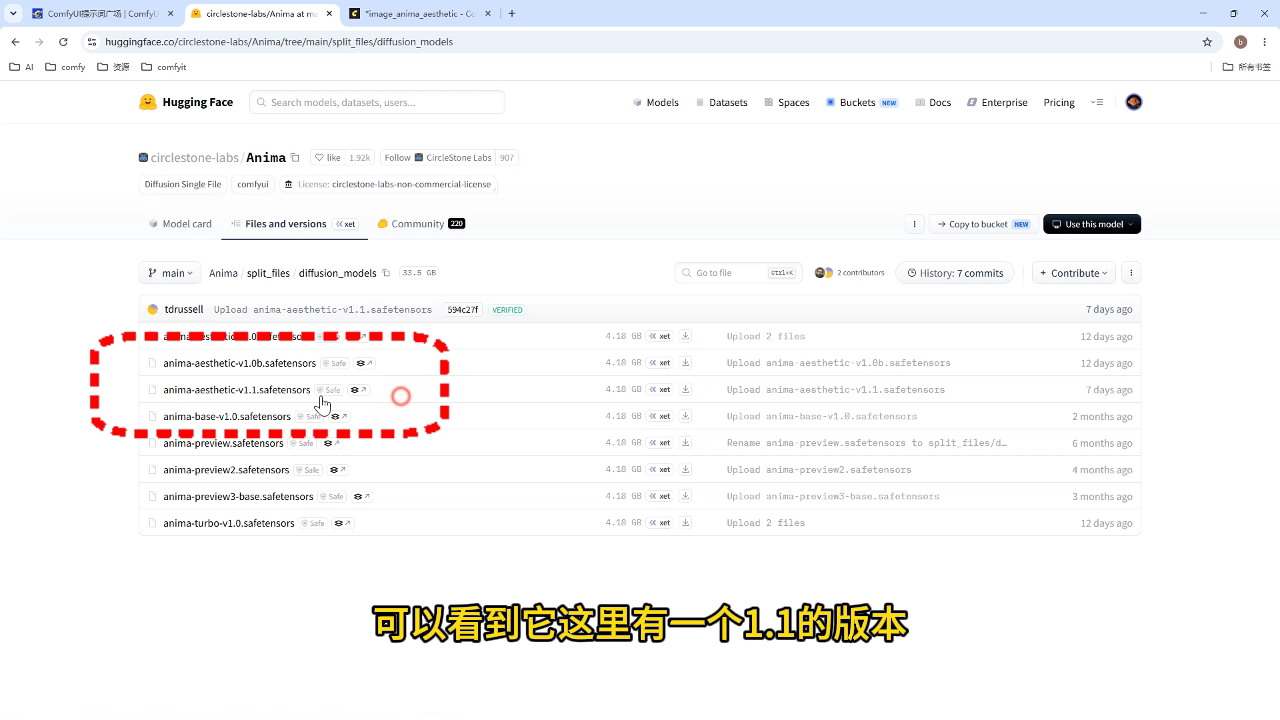Open Datasets in the top navigation
The width and height of the screenshot is (1280, 720).
point(721,102)
